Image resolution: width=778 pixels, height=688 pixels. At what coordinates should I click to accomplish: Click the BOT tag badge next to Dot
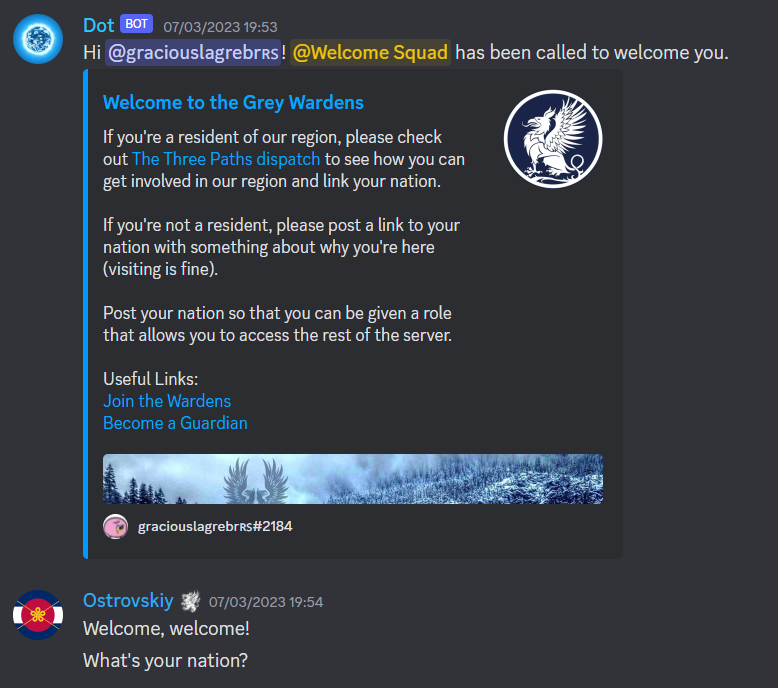[136, 24]
